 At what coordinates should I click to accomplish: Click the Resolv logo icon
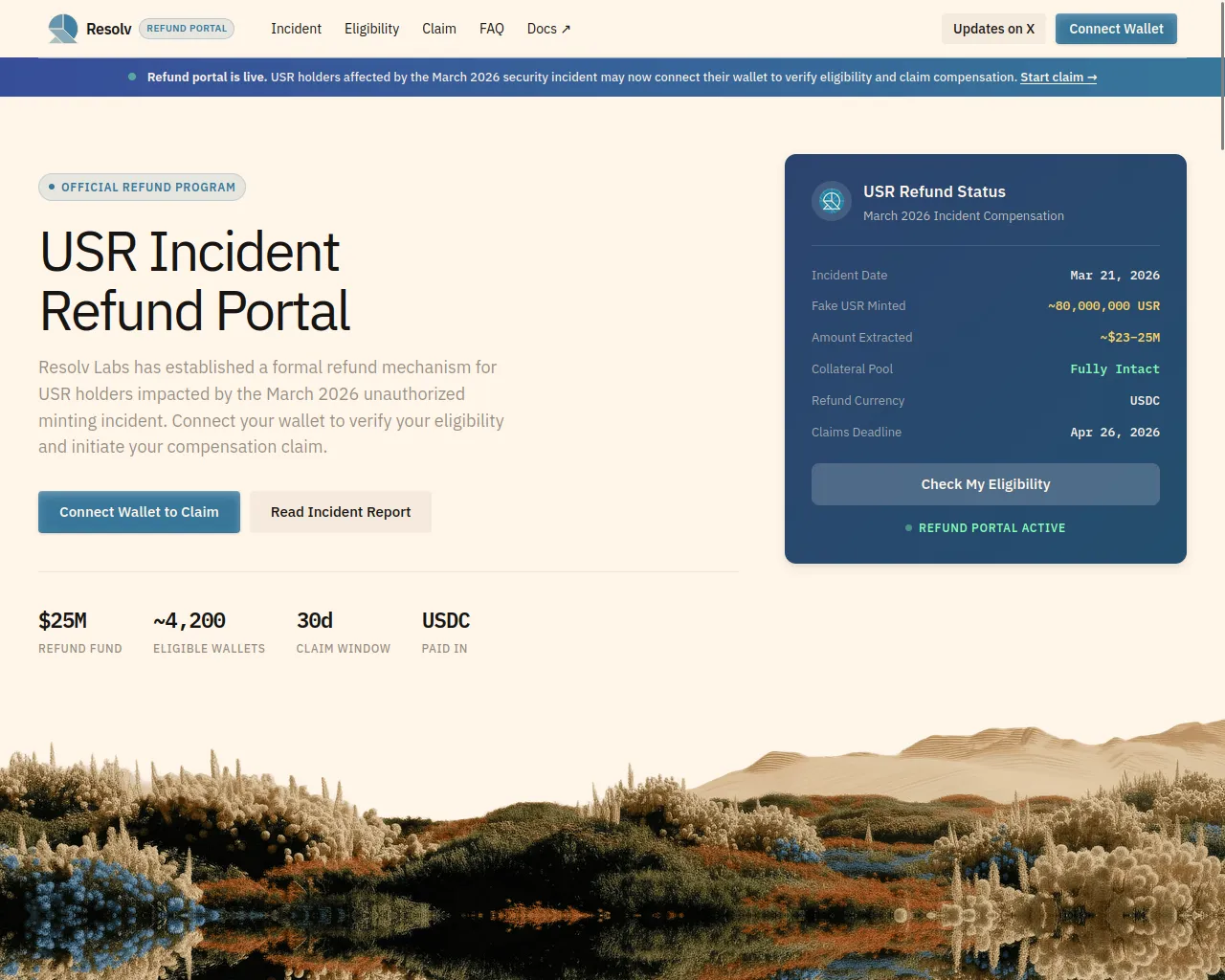[x=63, y=29]
